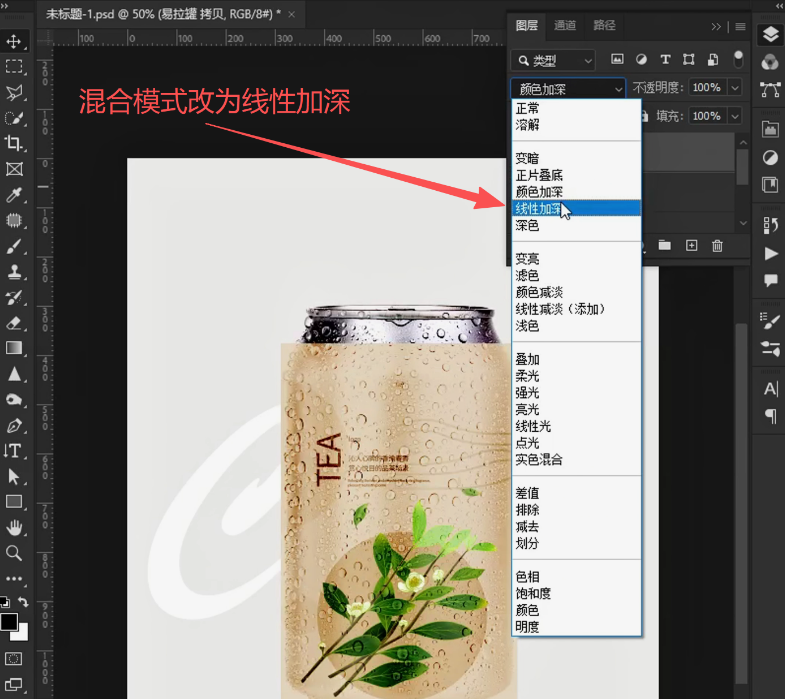
Task: Delete the selected layer
Action: coord(717,245)
